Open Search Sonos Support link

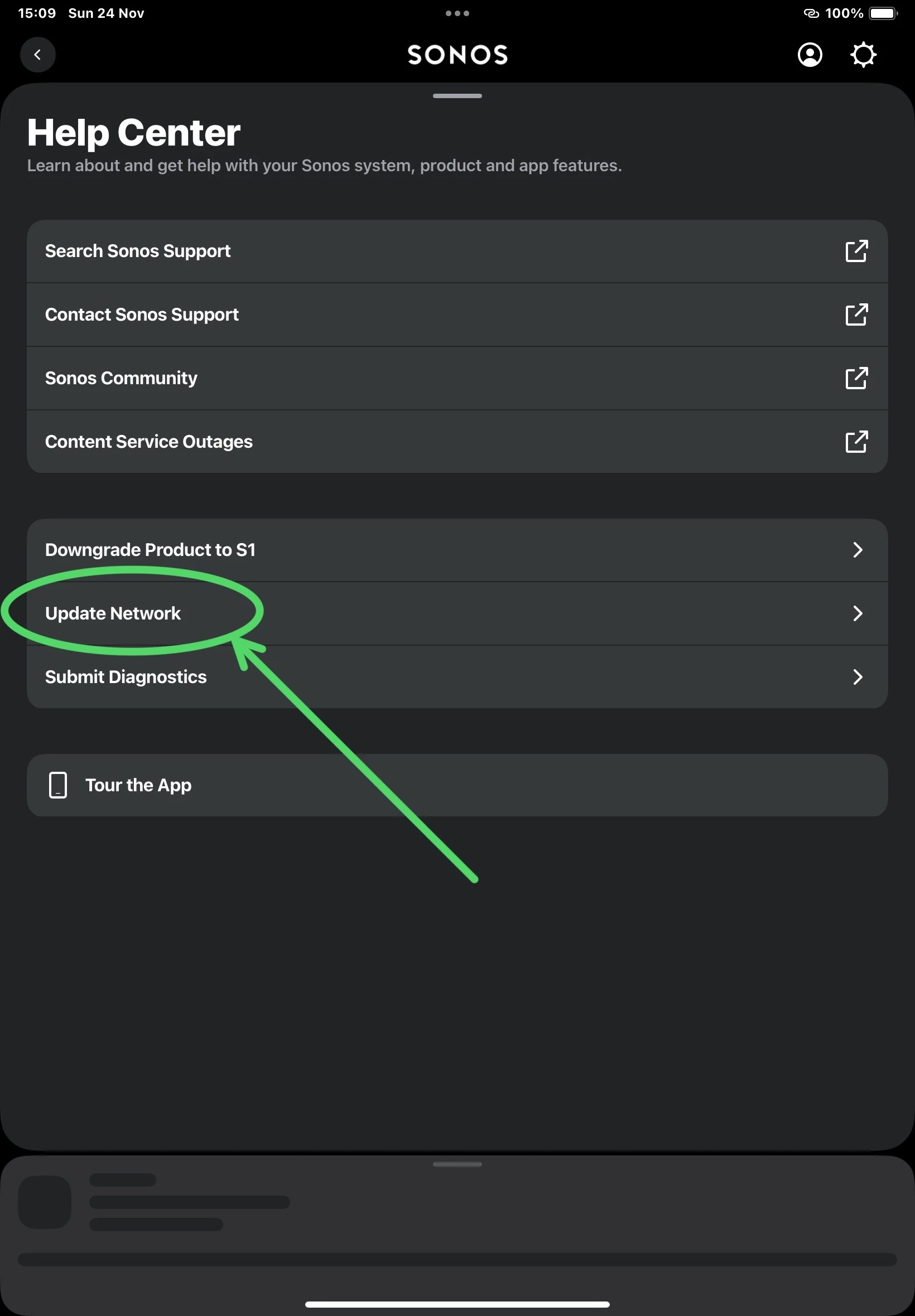(138, 251)
